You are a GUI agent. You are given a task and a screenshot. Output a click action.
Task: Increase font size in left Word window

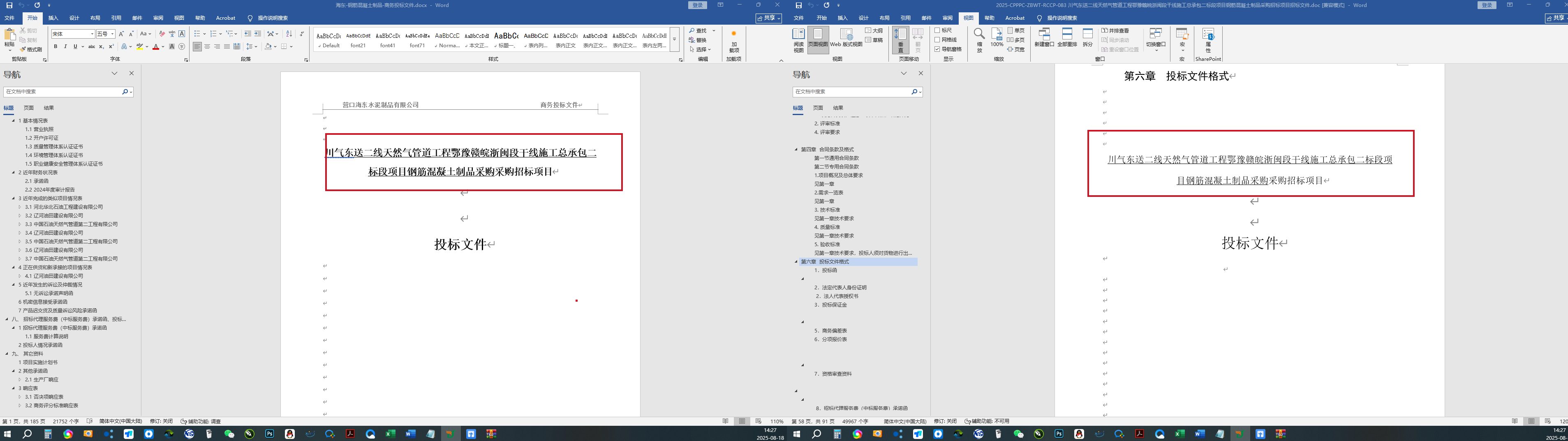point(121,34)
